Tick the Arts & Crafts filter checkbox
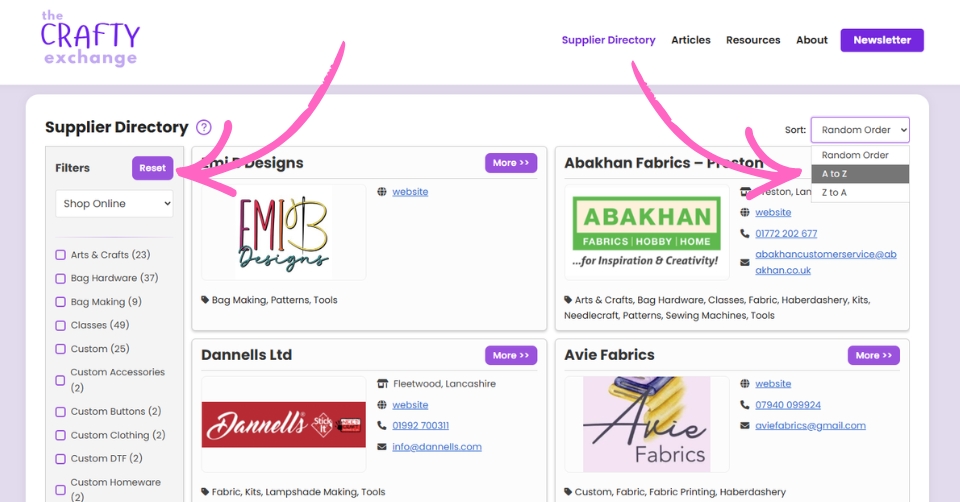This screenshot has width=960, height=502. [x=61, y=255]
